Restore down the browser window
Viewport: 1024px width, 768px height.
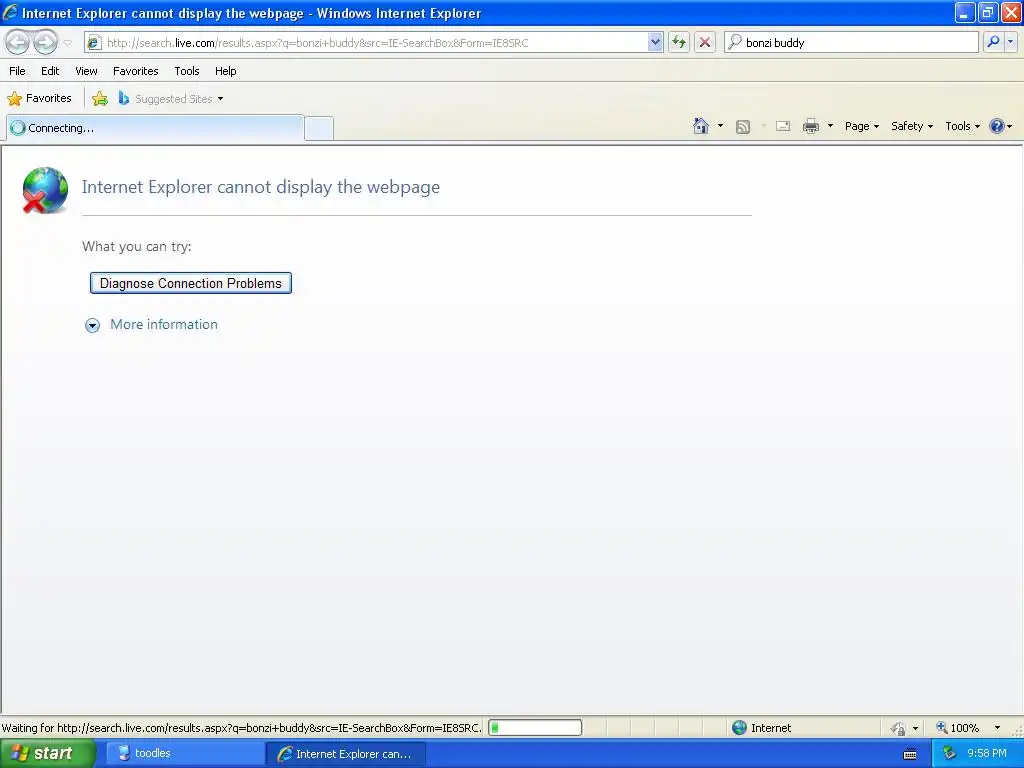point(988,12)
